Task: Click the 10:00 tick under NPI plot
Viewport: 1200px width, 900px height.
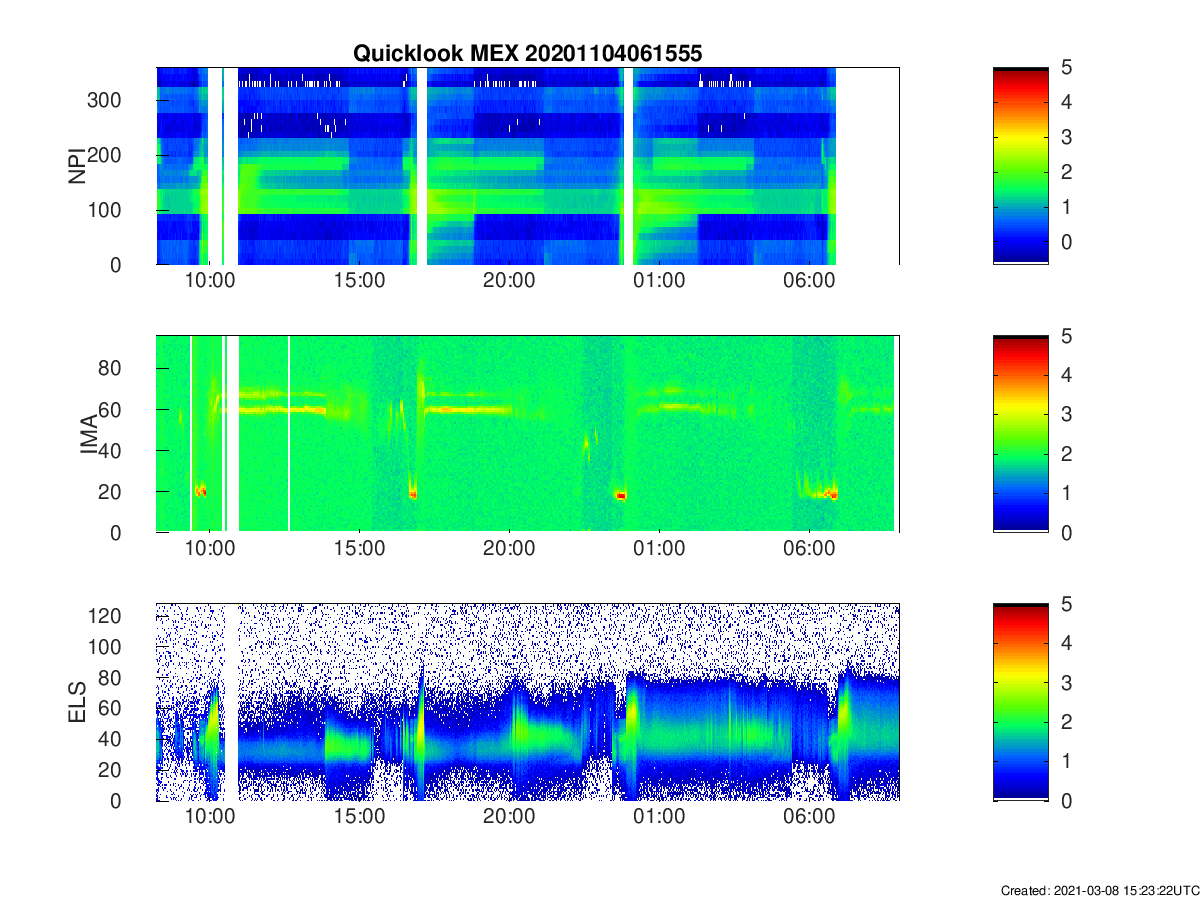Action: [209, 280]
